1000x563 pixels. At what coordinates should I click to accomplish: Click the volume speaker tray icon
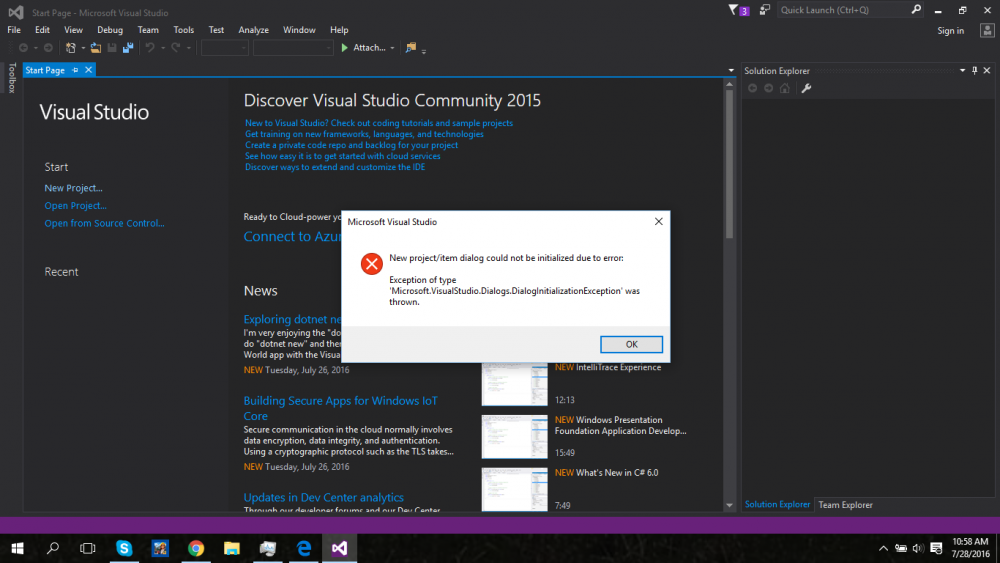click(x=918, y=548)
